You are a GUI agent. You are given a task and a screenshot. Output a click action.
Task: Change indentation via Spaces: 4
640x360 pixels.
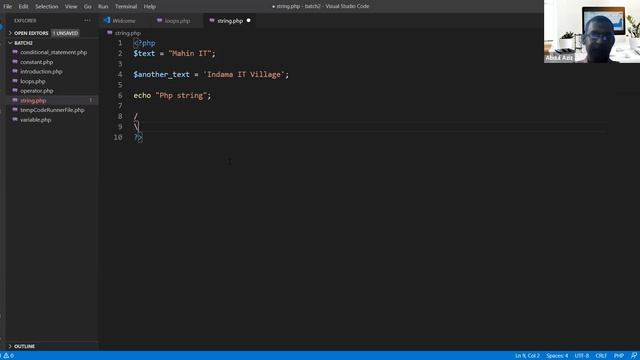point(557,356)
